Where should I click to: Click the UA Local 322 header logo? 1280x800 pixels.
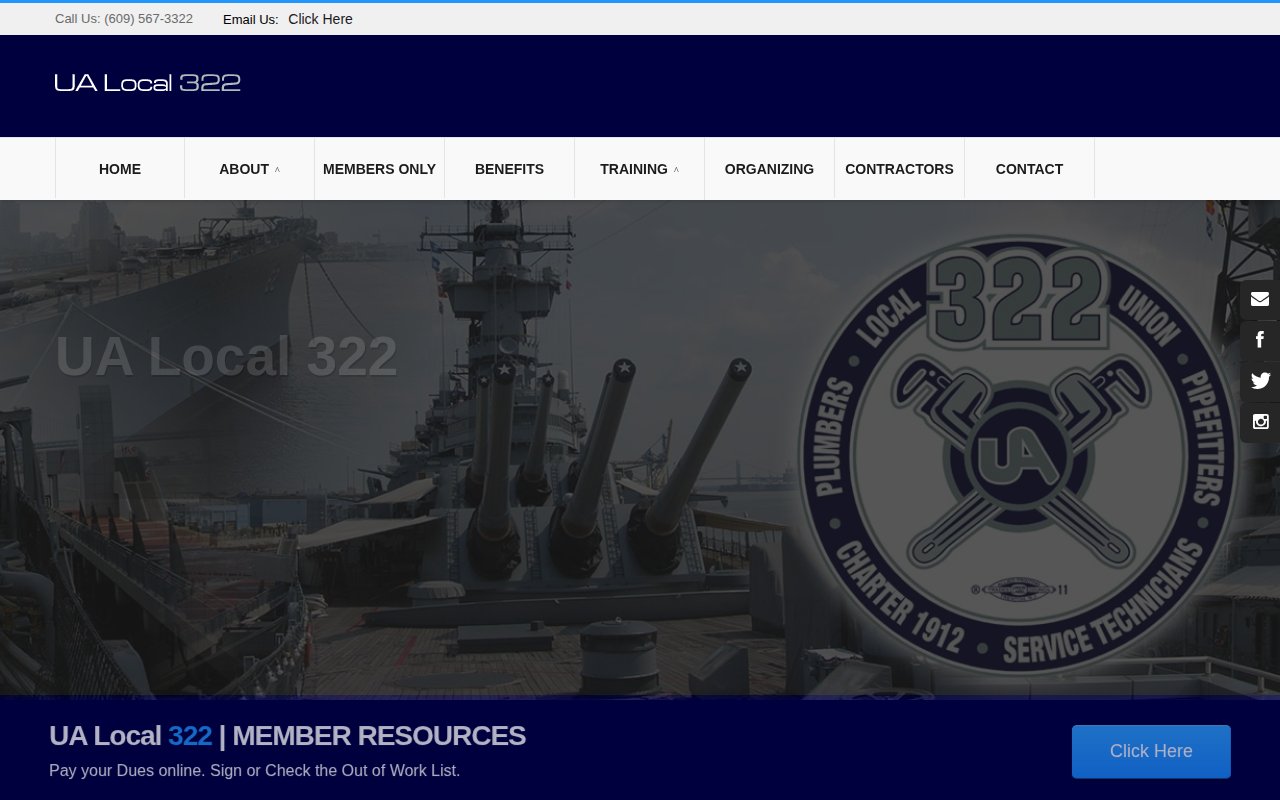[x=147, y=83]
